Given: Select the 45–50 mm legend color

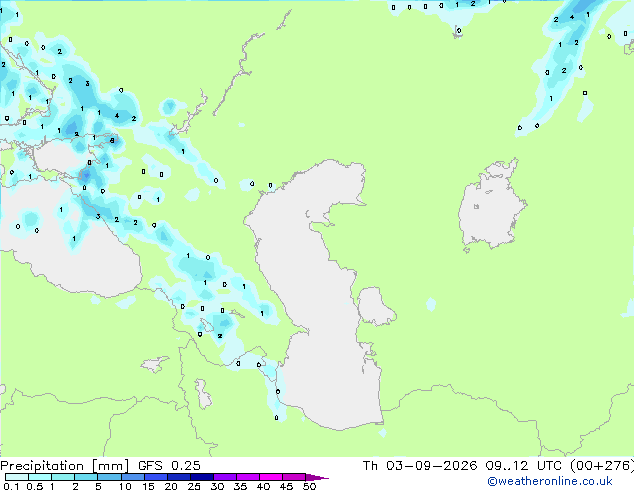Looking at the screenshot, I should pyautogui.click(x=294, y=477).
